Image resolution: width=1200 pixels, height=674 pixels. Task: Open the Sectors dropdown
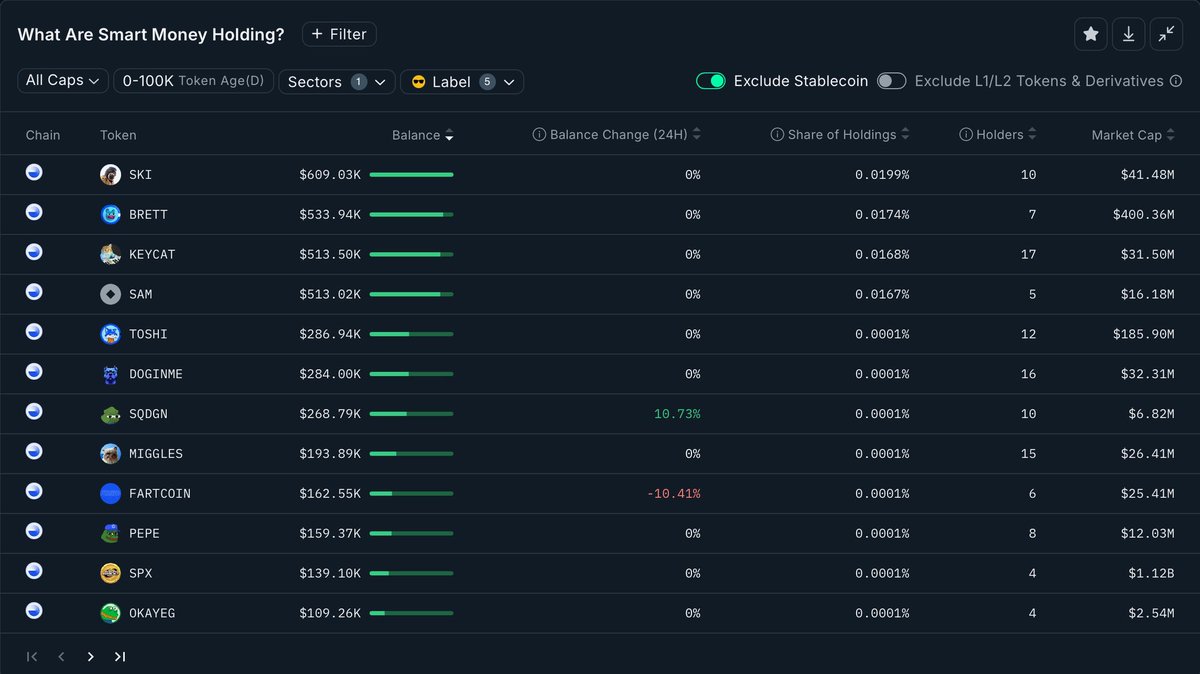pyautogui.click(x=337, y=82)
